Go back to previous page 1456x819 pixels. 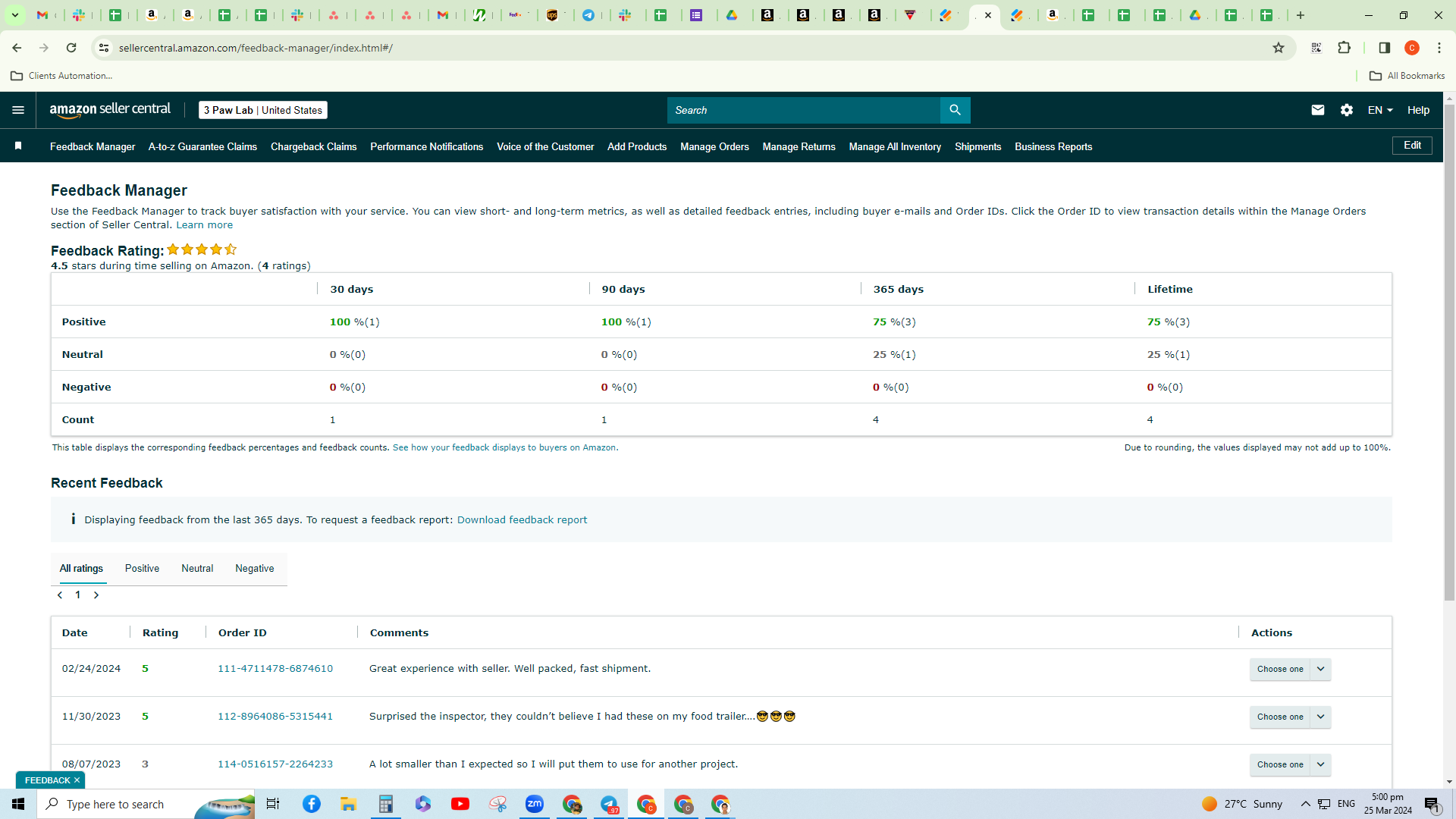point(17,48)
